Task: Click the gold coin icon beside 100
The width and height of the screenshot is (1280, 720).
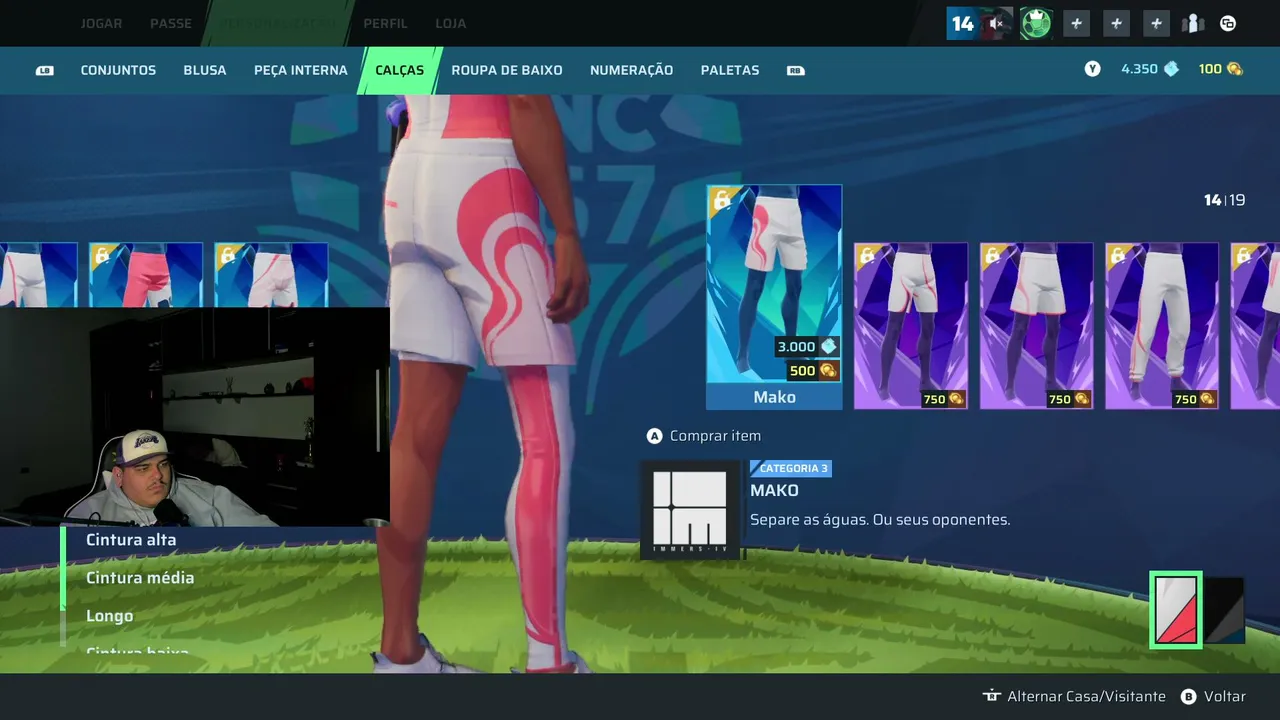Action: pyautogui.click(x=1235, y=69)
